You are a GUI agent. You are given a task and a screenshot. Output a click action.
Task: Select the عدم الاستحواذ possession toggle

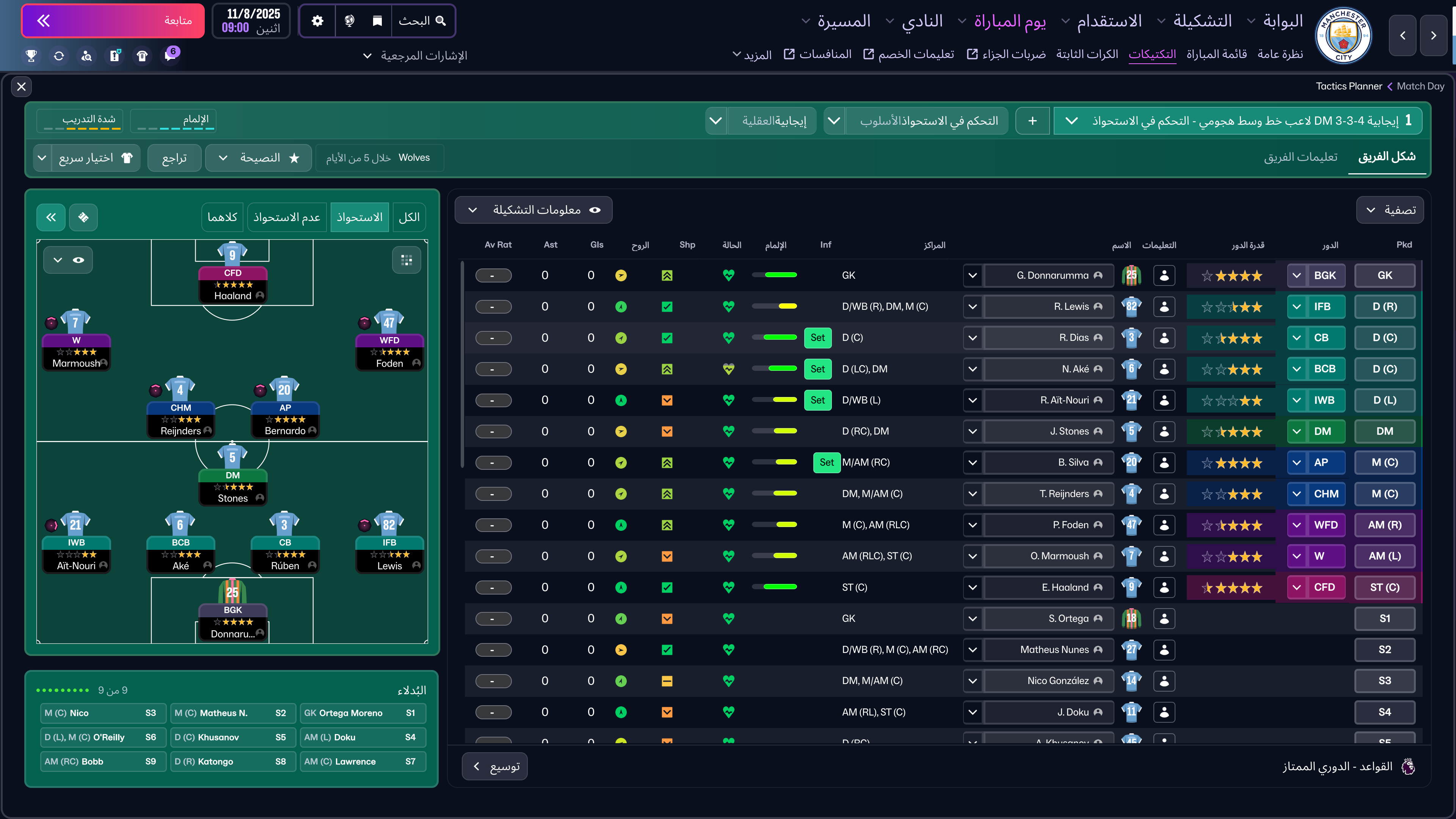pyautogui.click(x=287, y=217)
